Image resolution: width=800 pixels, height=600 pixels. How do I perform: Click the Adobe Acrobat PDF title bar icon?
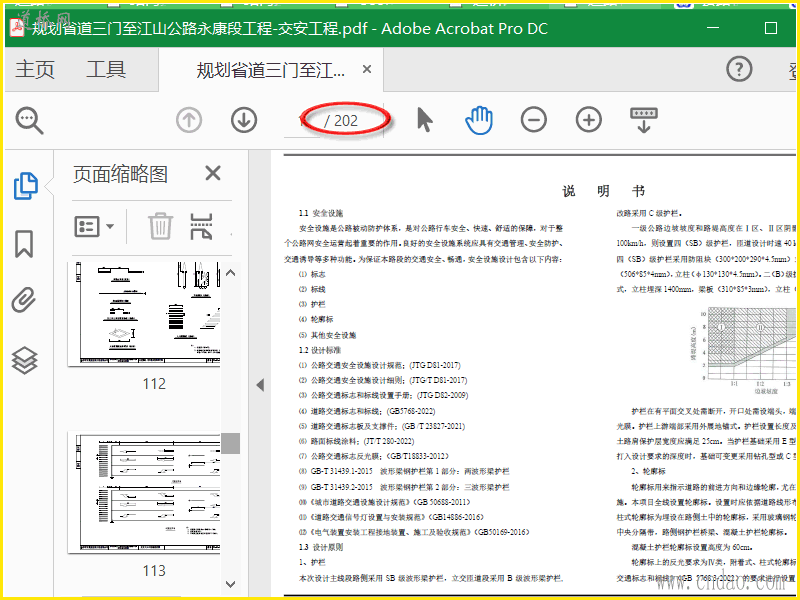tap(18, 27)
